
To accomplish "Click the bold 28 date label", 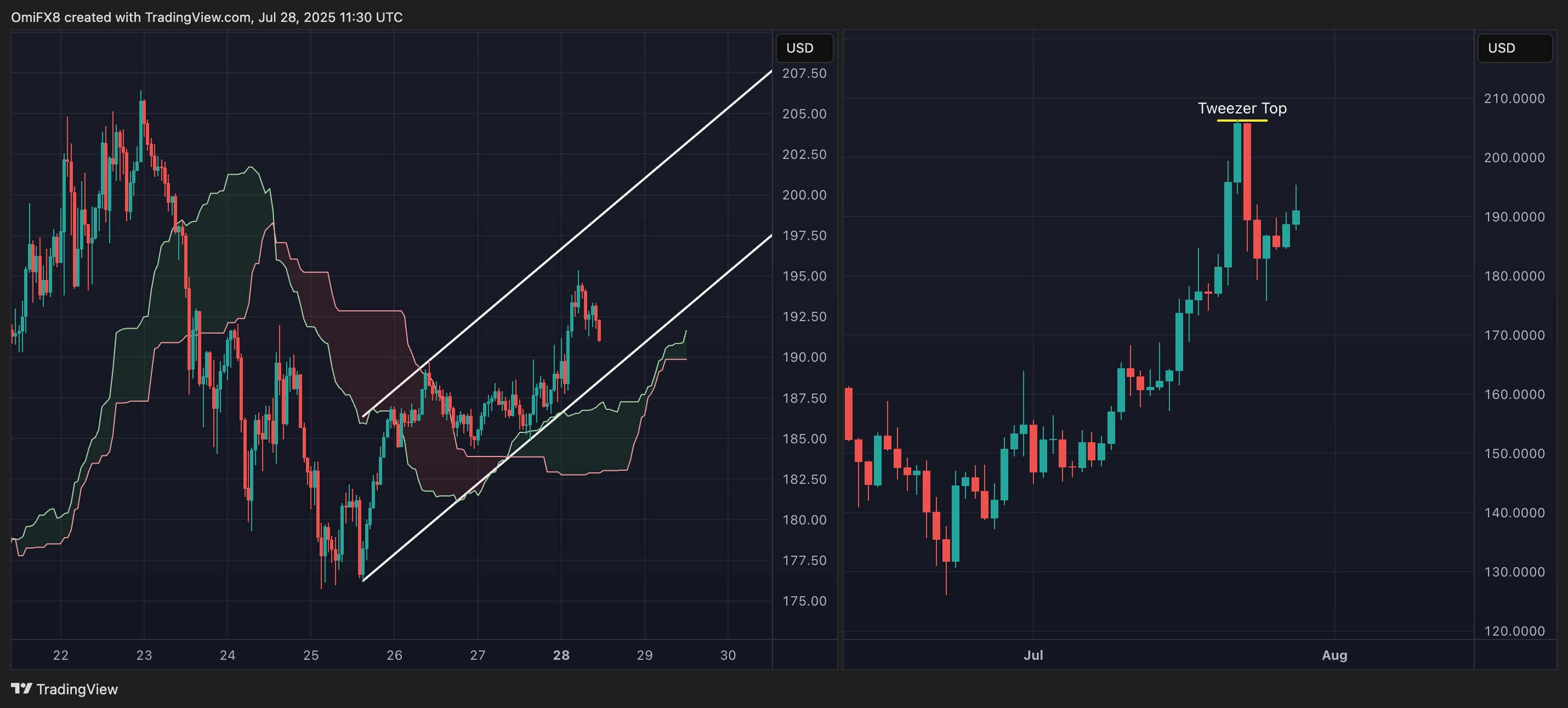I will 561,655.
